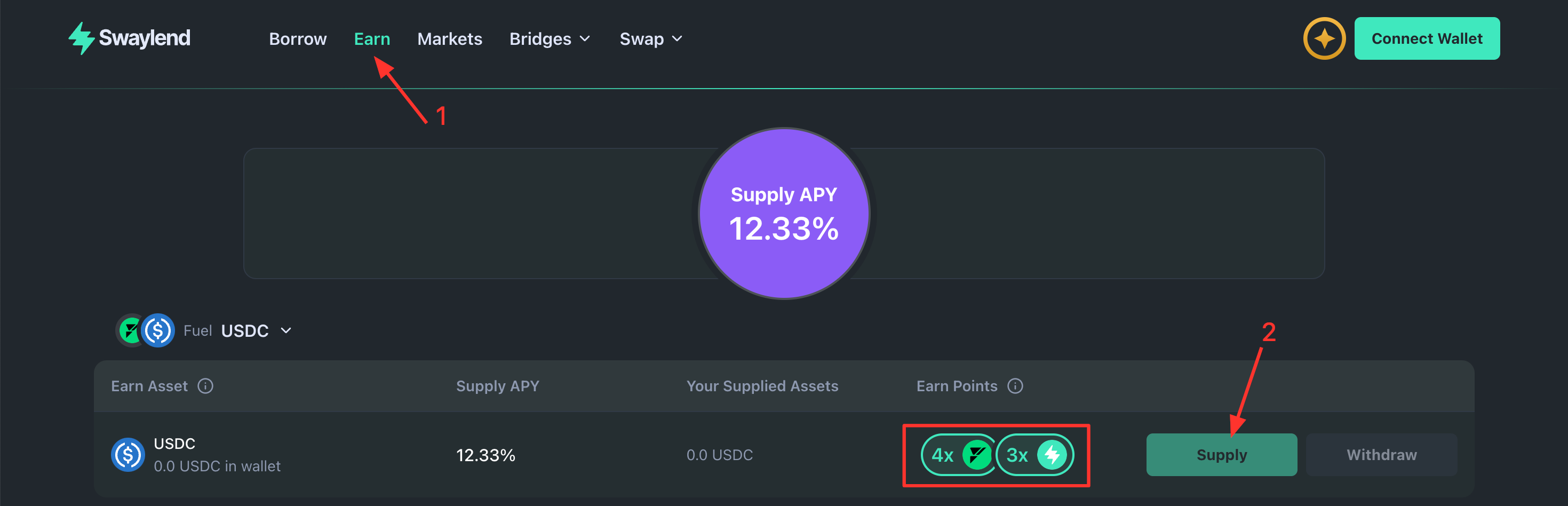
Task: Click the Withdraw button for USDC
Action: click(x=1382, y=455)
